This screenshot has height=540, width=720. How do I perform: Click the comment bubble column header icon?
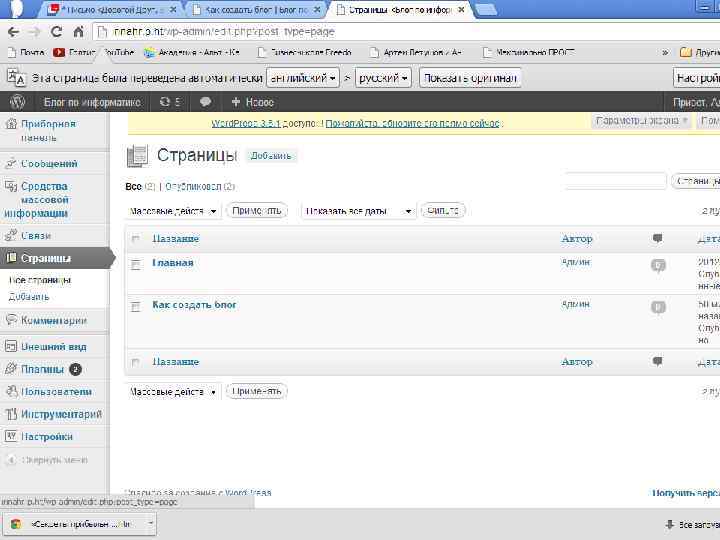658,238
